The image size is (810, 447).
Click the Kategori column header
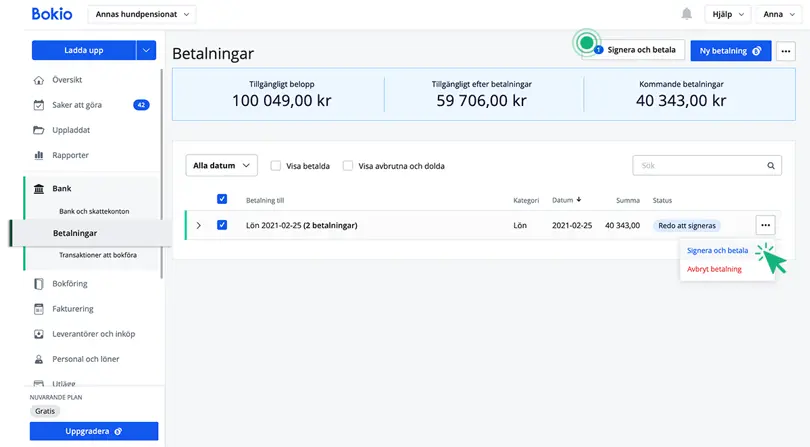526,200
